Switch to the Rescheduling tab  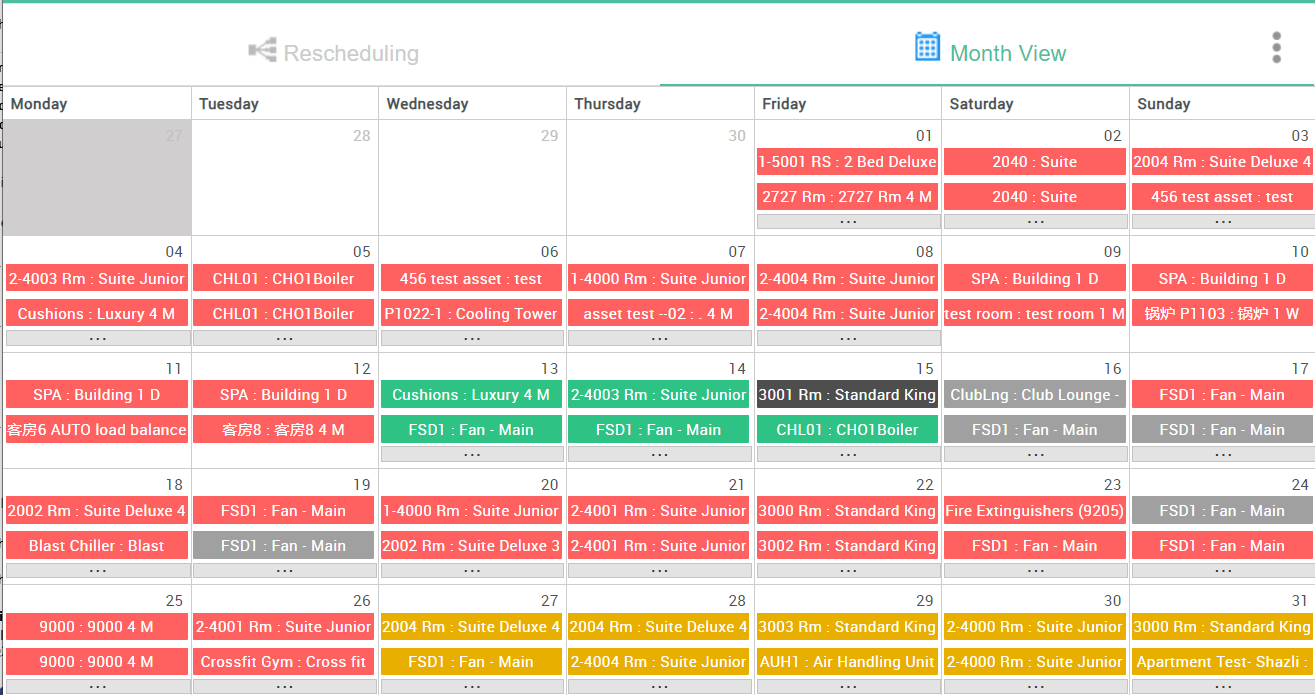pyautogui.click(x=333, y=52)
